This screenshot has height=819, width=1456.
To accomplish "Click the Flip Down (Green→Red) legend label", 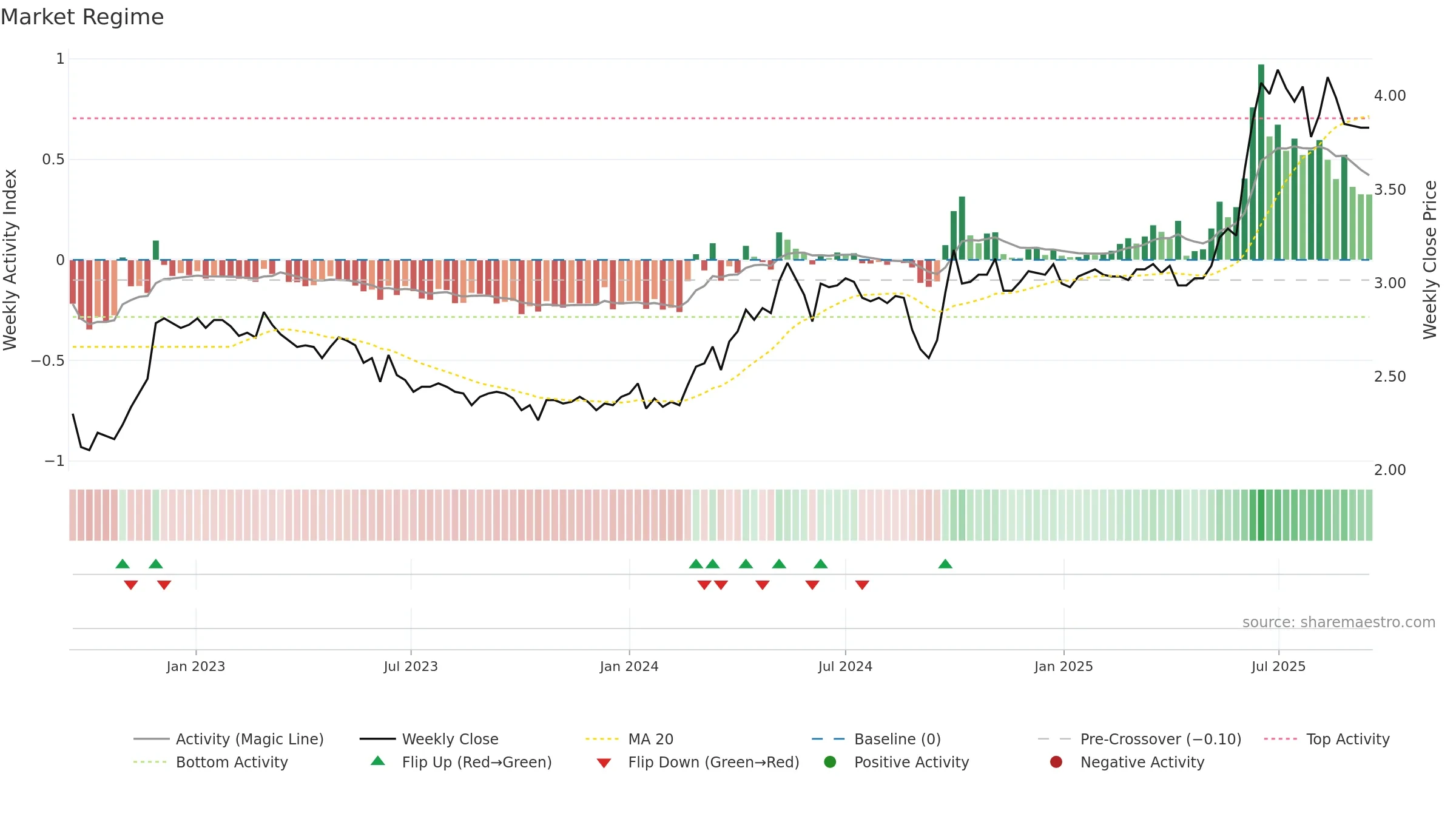I will click(713, 762).
